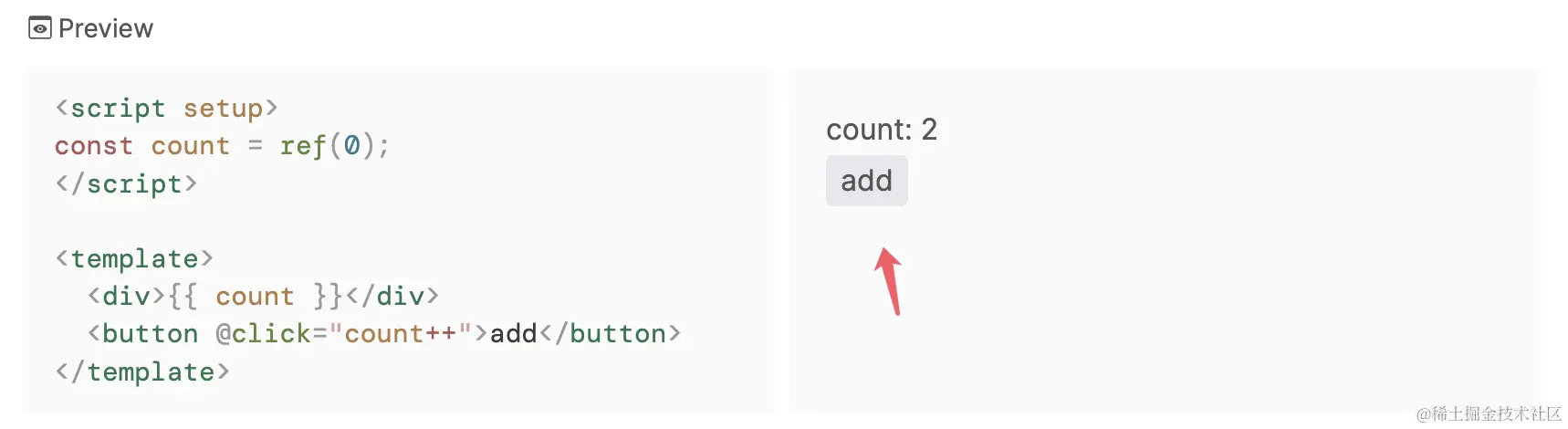The height and width of the screenshot is (429, 1568).
Task: Click the ref(0) call in code
Action: click(x=334, y=146)
